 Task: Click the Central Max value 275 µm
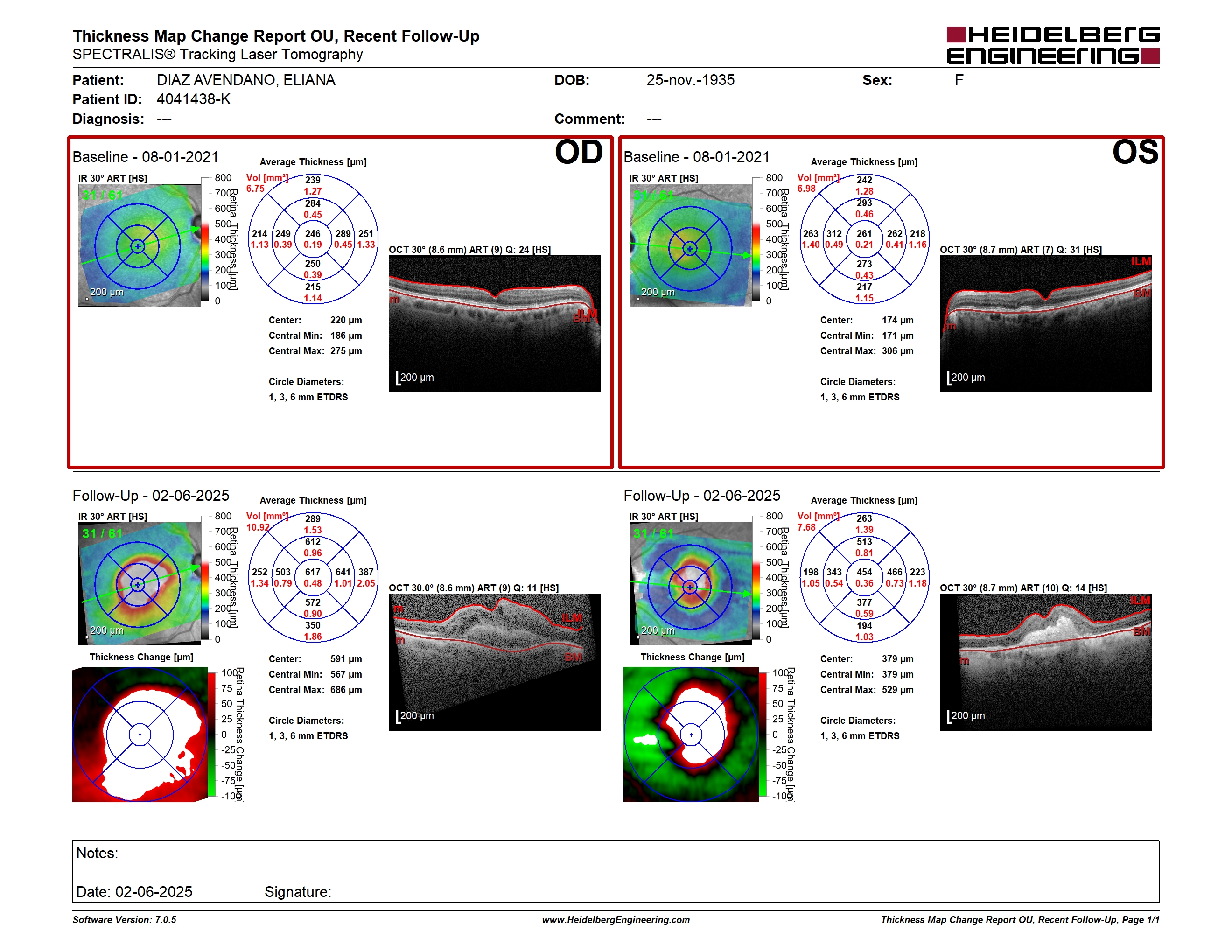click(x=346, y=351)
